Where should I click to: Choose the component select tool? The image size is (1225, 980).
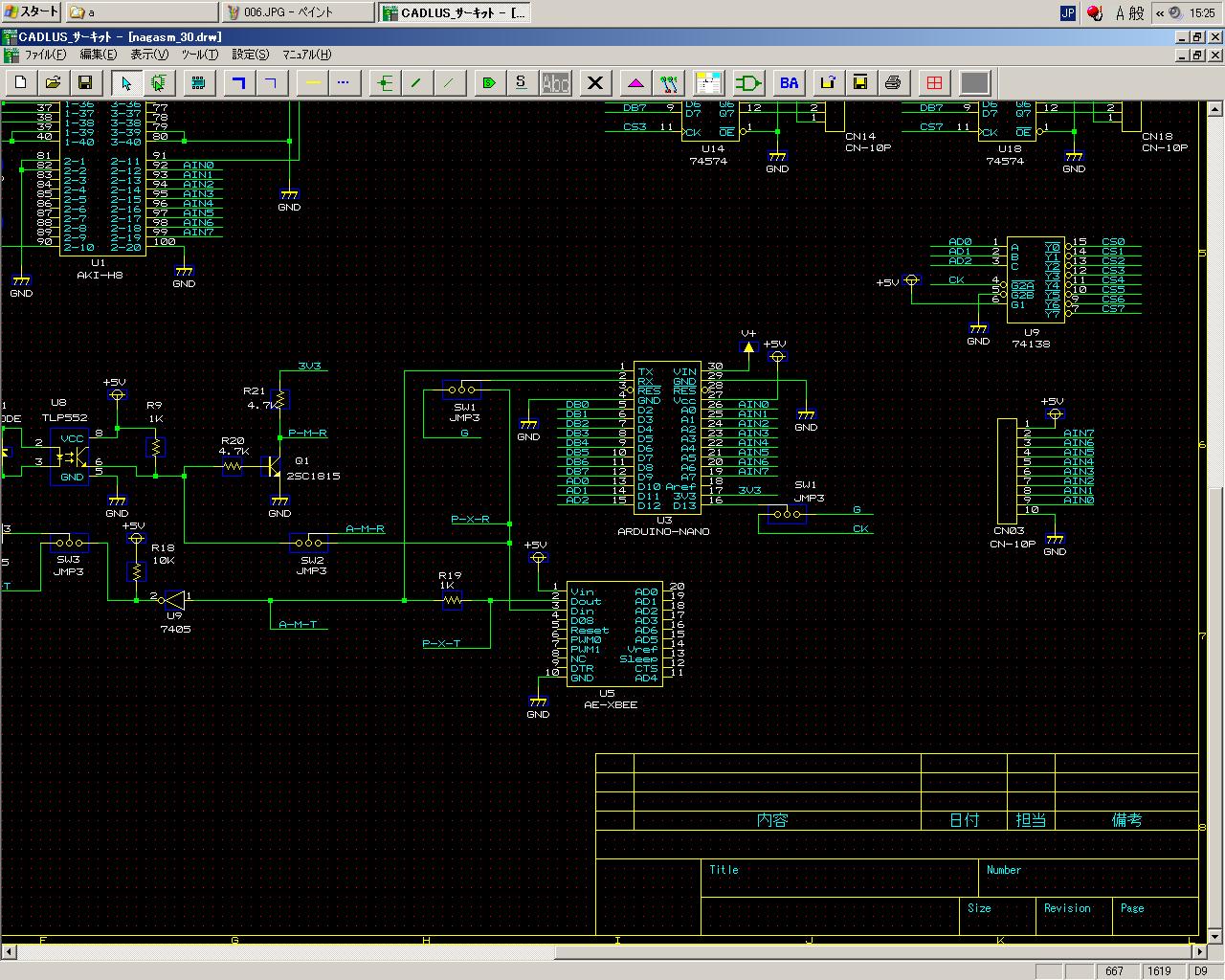(159, 83)
